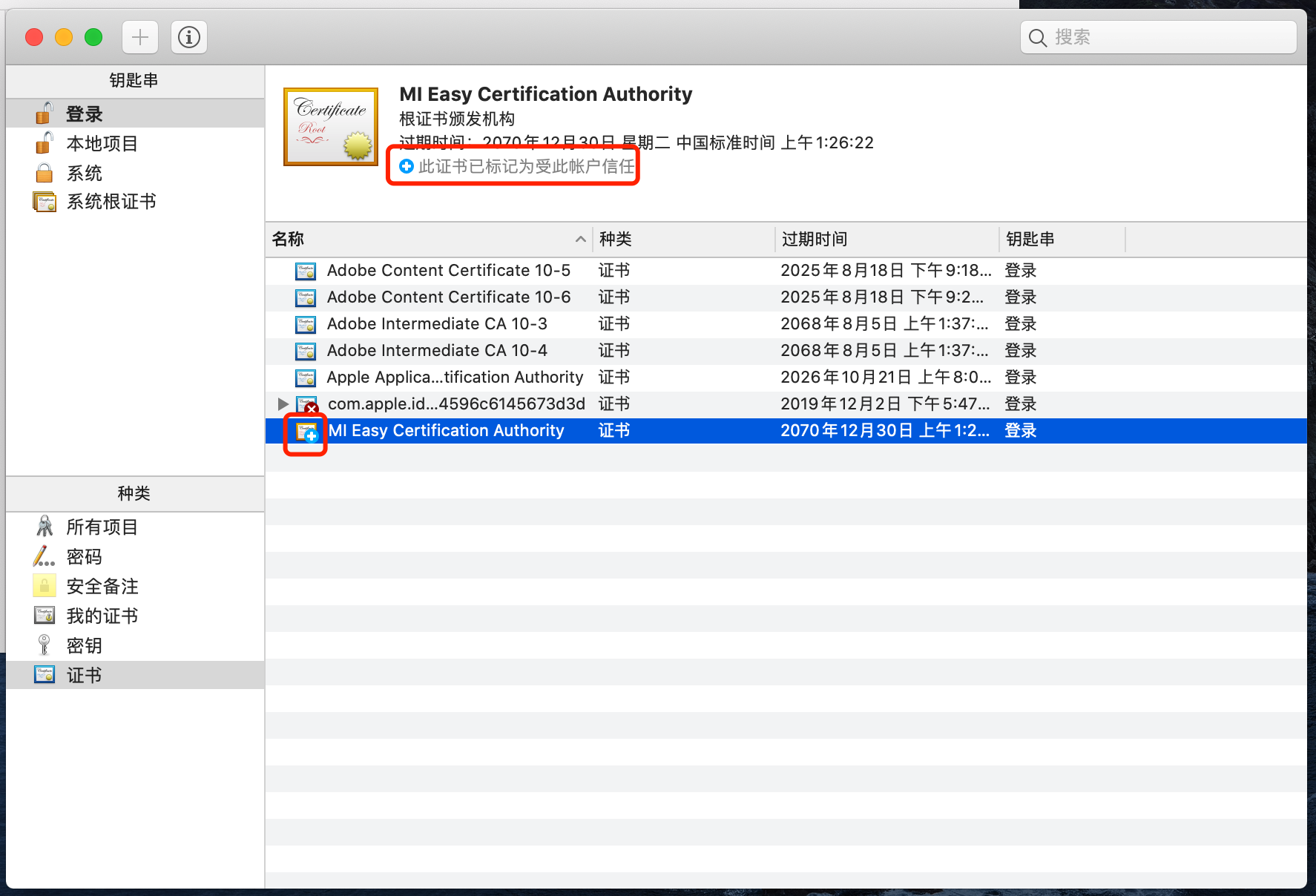
Task: Click the trusted MI Easy certificate row icon
Action: 307,431
